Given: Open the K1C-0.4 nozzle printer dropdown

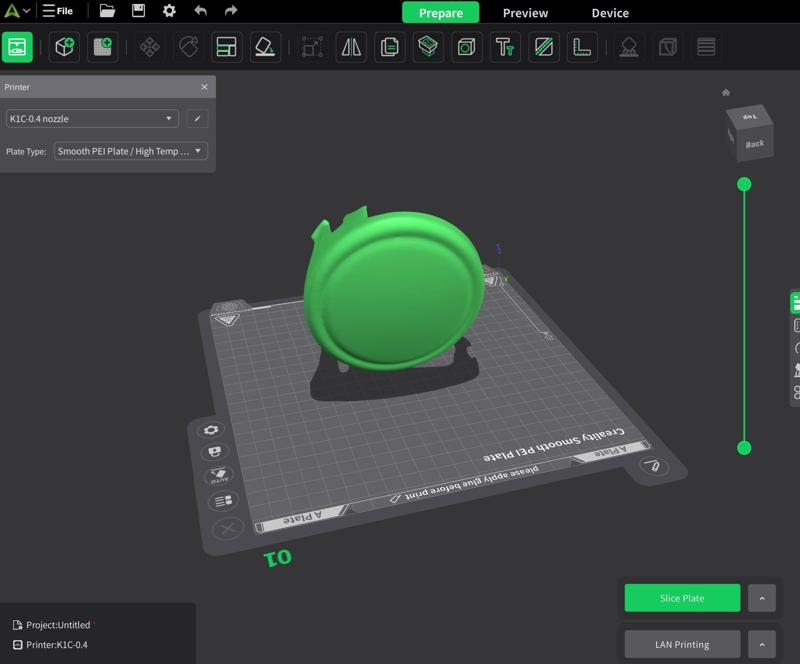Looking at the screenshot, I should 92,119.
